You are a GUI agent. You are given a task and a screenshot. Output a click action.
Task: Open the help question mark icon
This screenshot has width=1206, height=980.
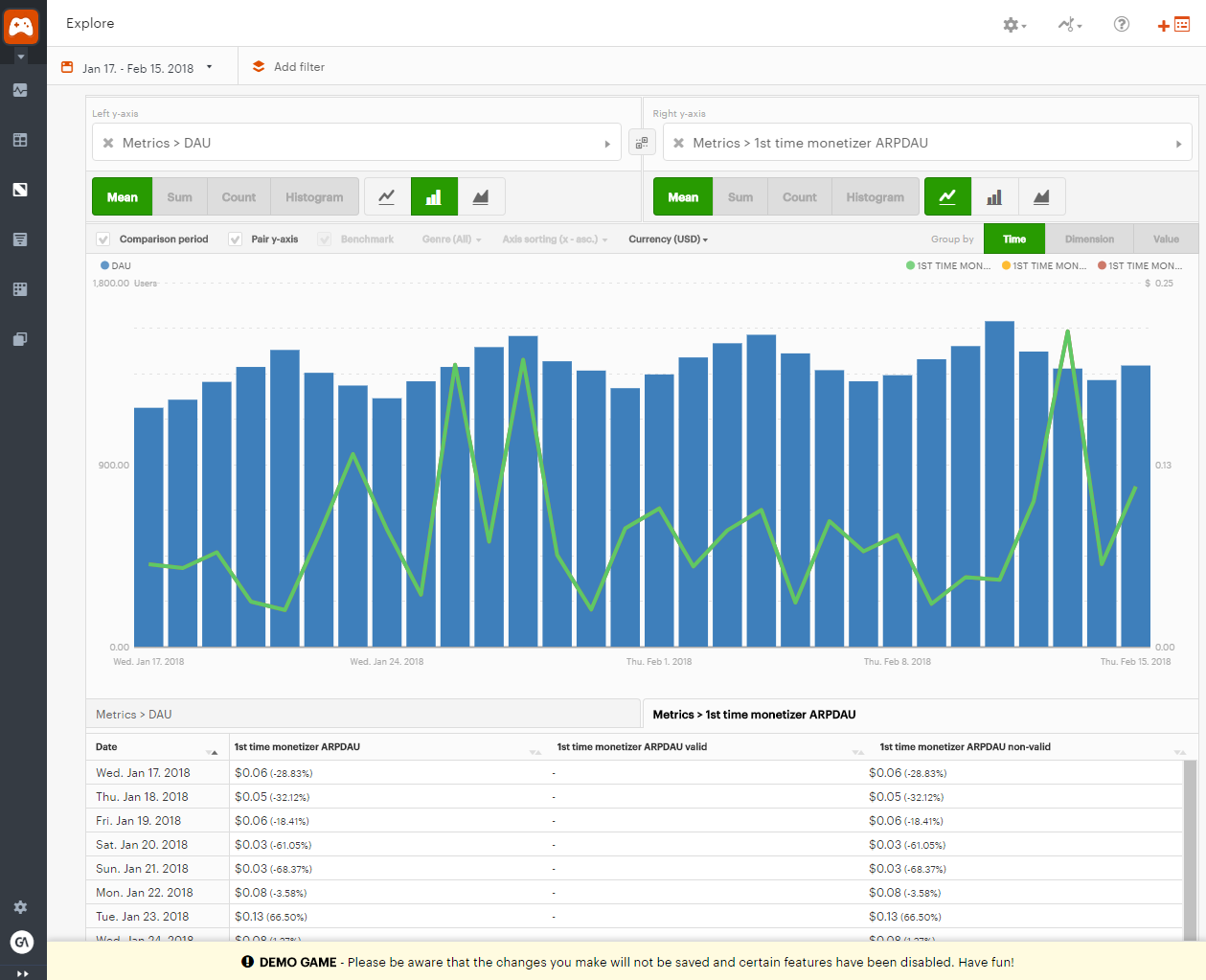[x=1121, y=24]
